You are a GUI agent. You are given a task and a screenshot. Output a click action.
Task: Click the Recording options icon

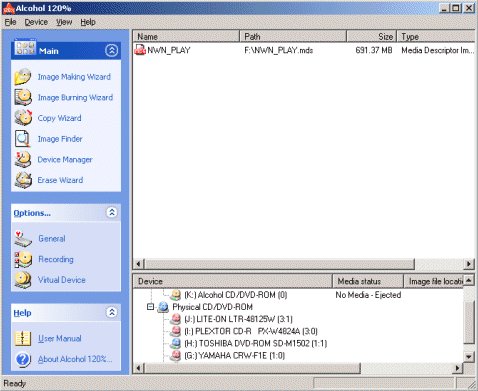pos(23,259)
